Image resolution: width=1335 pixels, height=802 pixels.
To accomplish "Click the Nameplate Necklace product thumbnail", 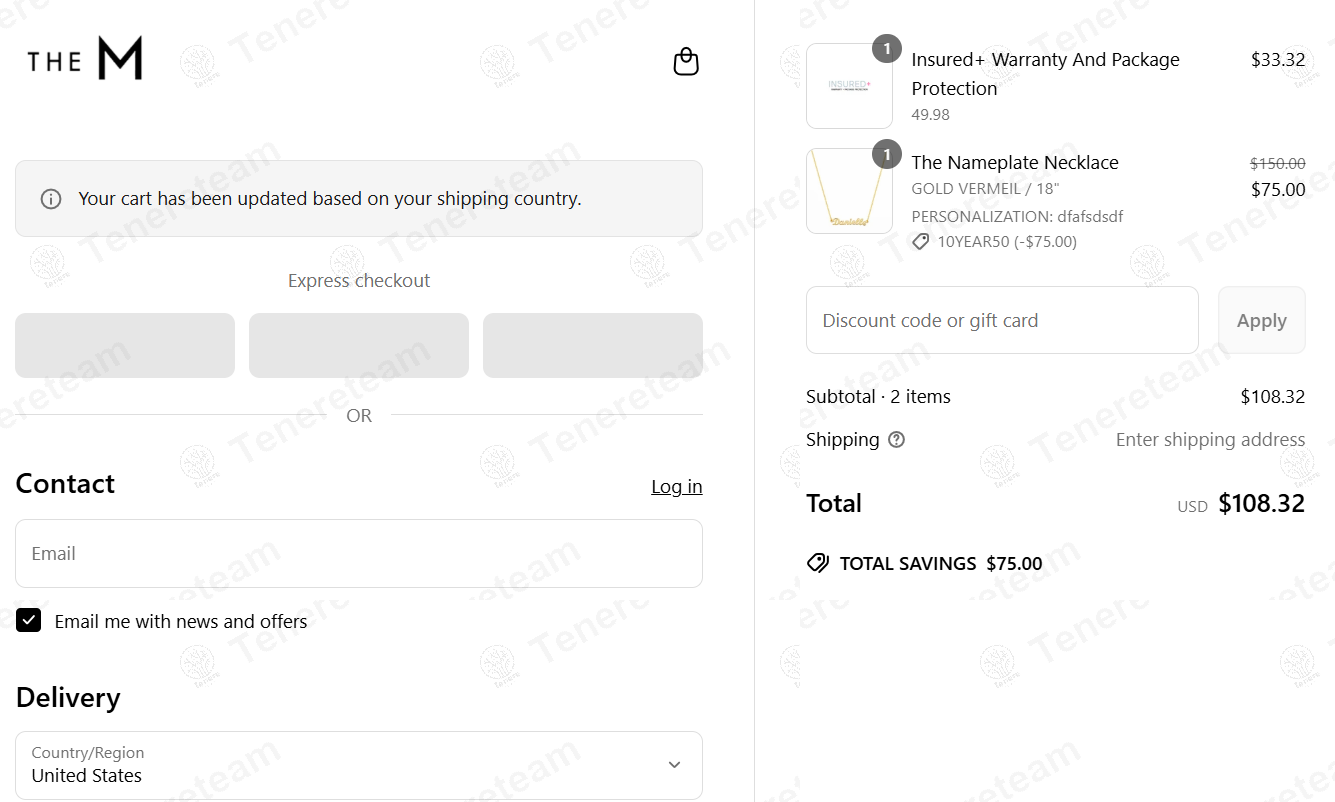I will [850, 191].
